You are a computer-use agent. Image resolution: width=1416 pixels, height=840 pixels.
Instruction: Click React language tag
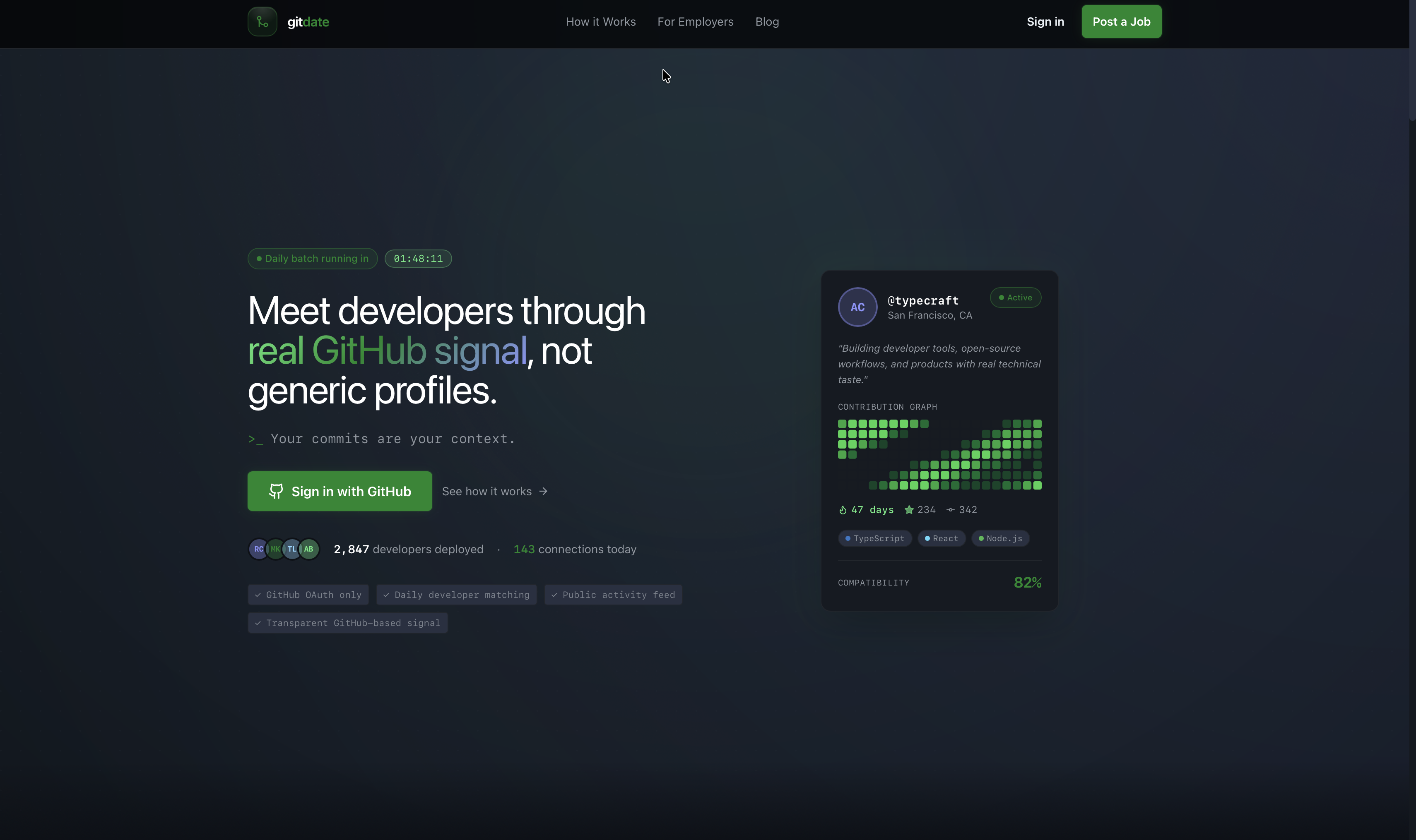(942, 538)
